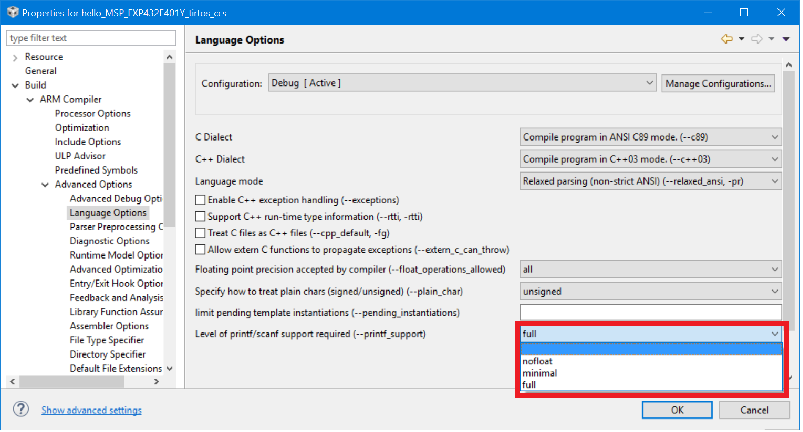Open the Configuration Debug dropdown
Viewport: 803px width, 432px height.
(x=462, y=83)
